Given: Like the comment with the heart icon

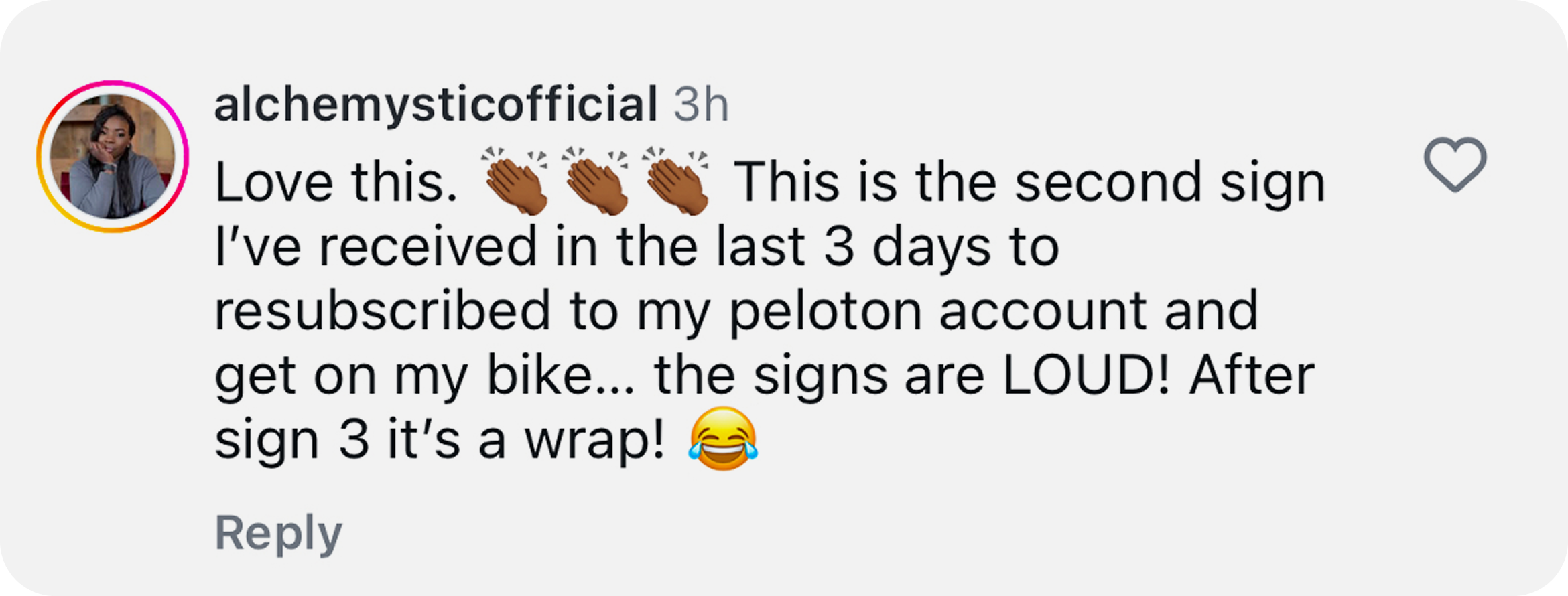Looking at the screenshot, I should [1455, 164].
